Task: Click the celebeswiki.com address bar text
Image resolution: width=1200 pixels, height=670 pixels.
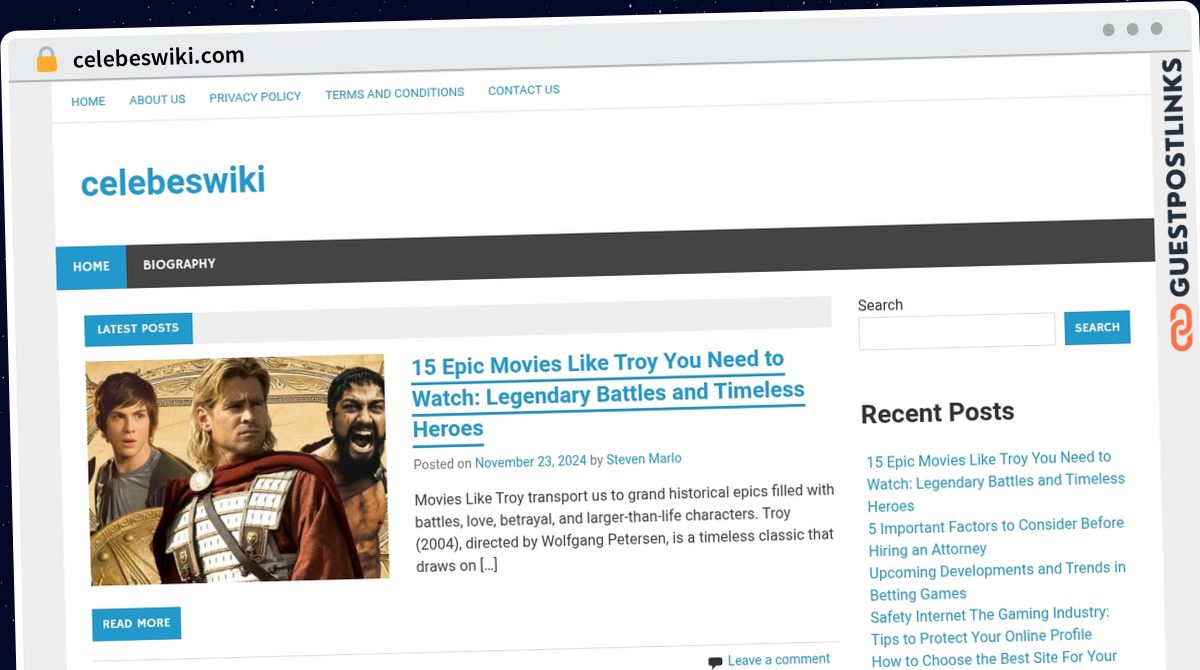Action: click(158, 57)
